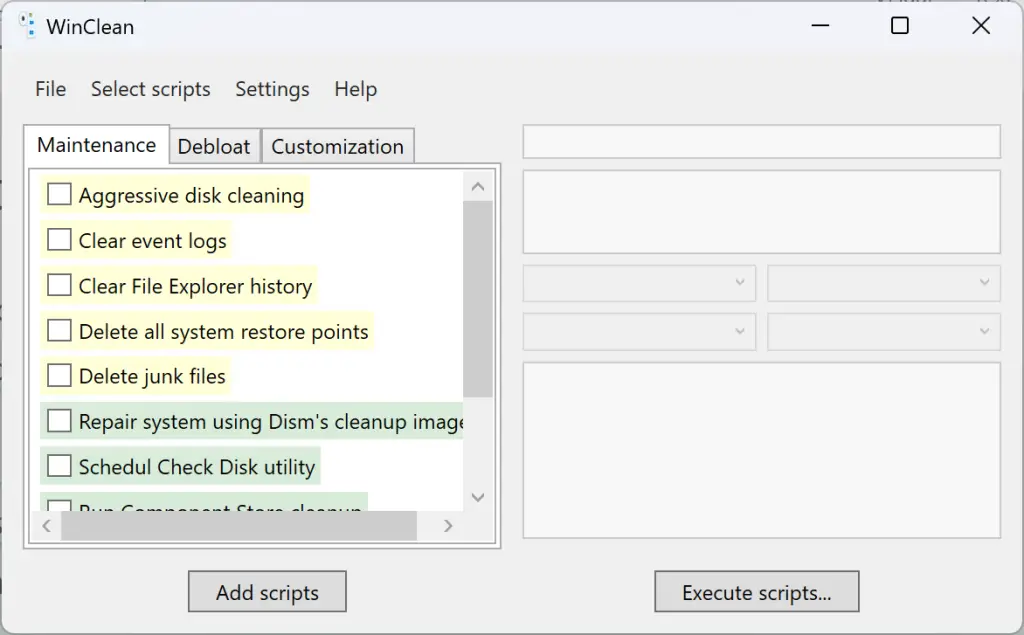Screen dimensions: 1024x635
Task: Check Delete all system restore points
Action: click(x=60, y=331)
